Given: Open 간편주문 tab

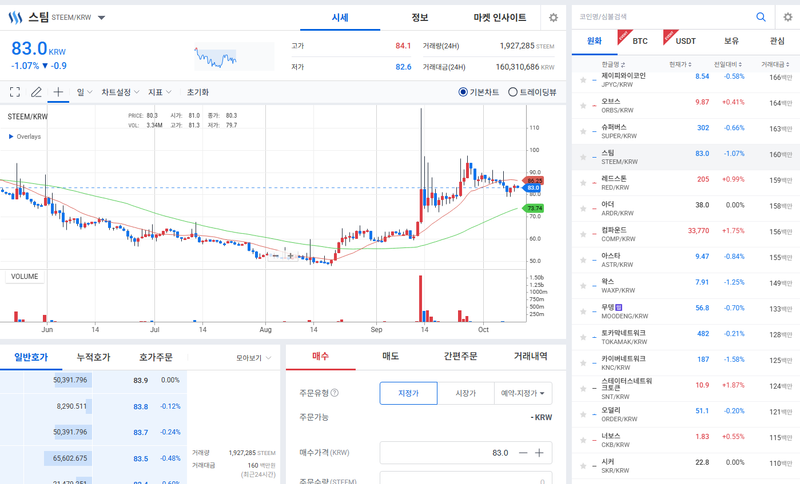Looking at the screenshot, I should [x=460, y=356].
